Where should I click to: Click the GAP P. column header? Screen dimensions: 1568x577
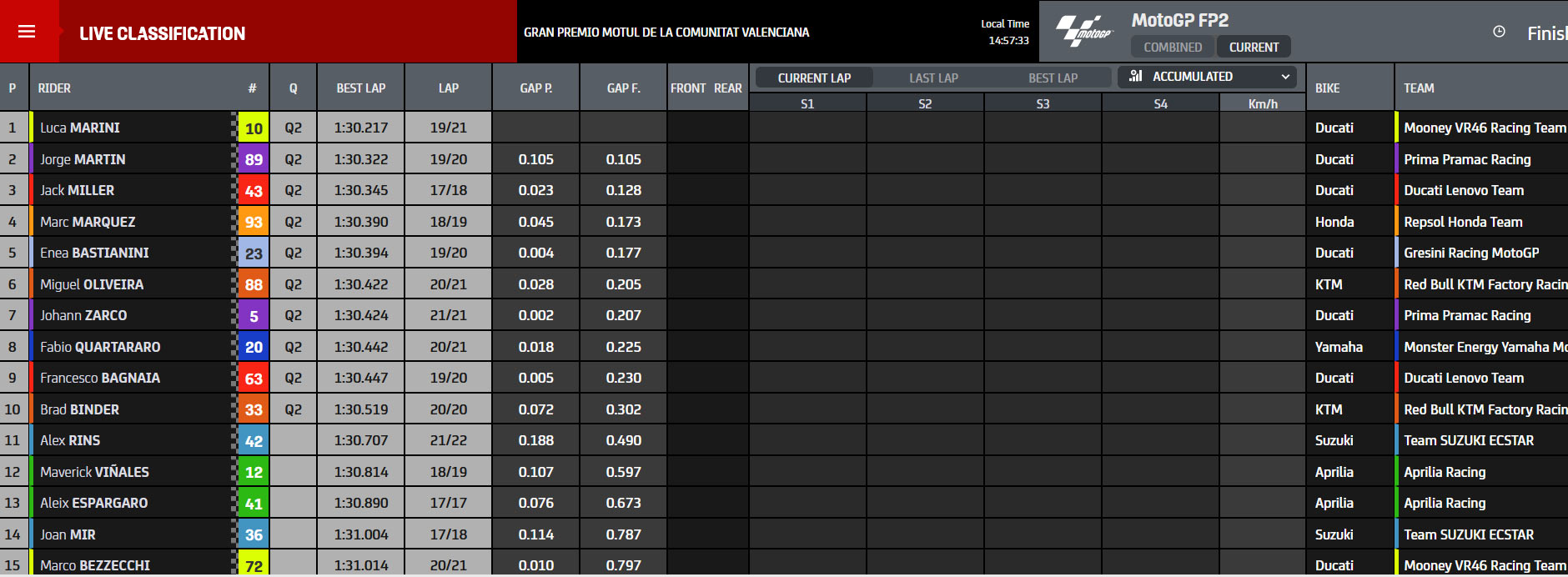coord(536,88)
